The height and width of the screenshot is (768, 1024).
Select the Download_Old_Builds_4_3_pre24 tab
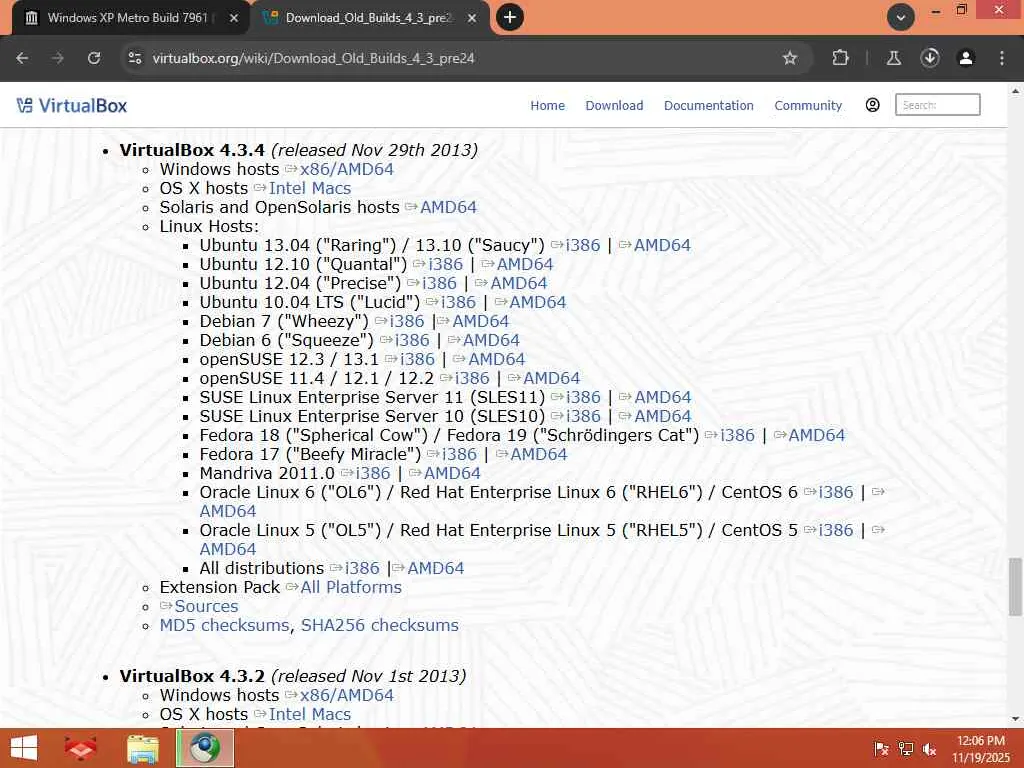click(x=369, y=18)
